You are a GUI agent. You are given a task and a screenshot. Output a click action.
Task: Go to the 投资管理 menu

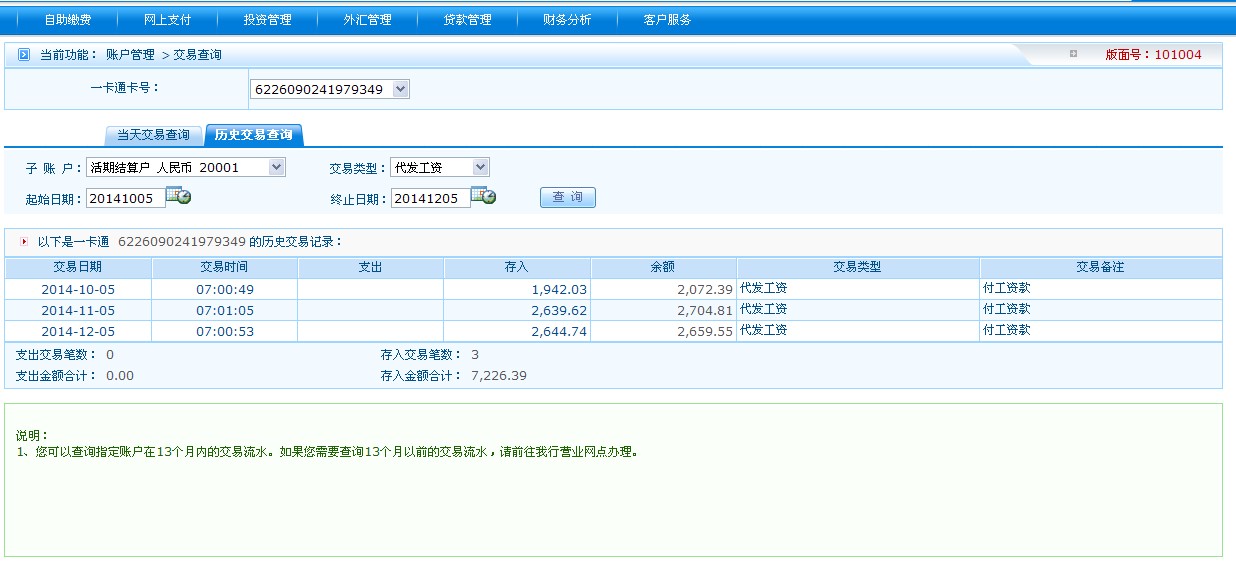point(267,19)
